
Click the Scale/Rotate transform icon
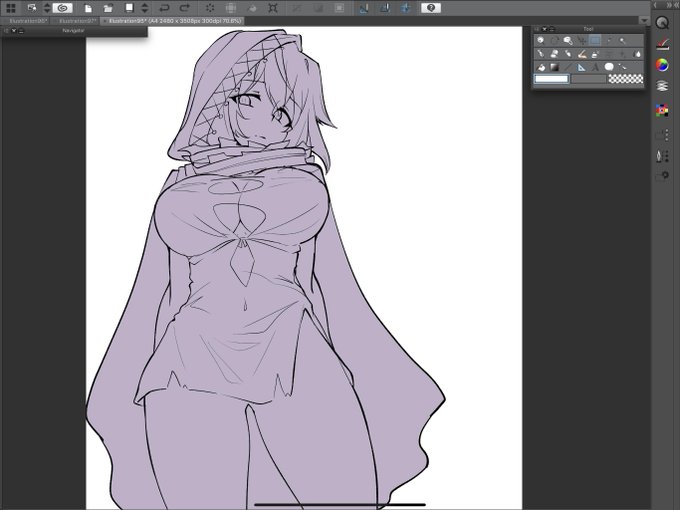click(273, 8)
